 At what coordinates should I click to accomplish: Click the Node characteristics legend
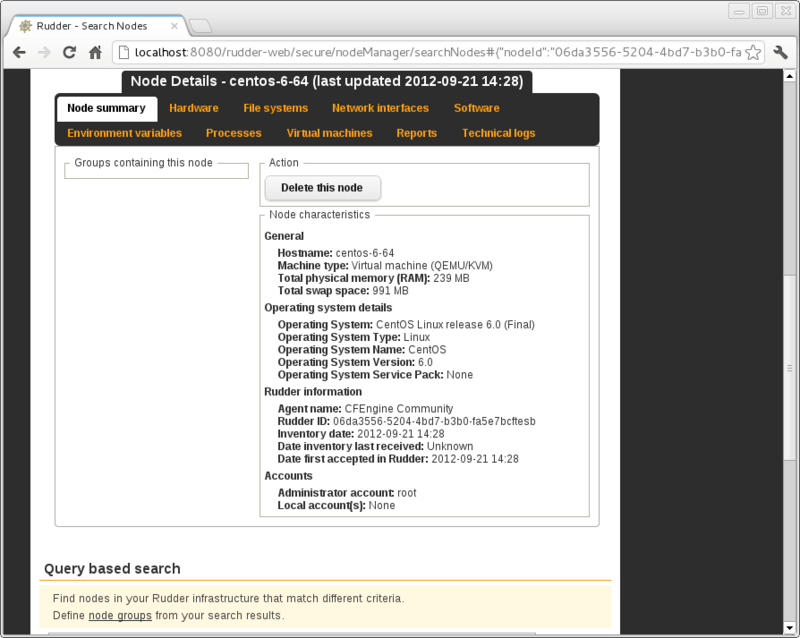319,215
